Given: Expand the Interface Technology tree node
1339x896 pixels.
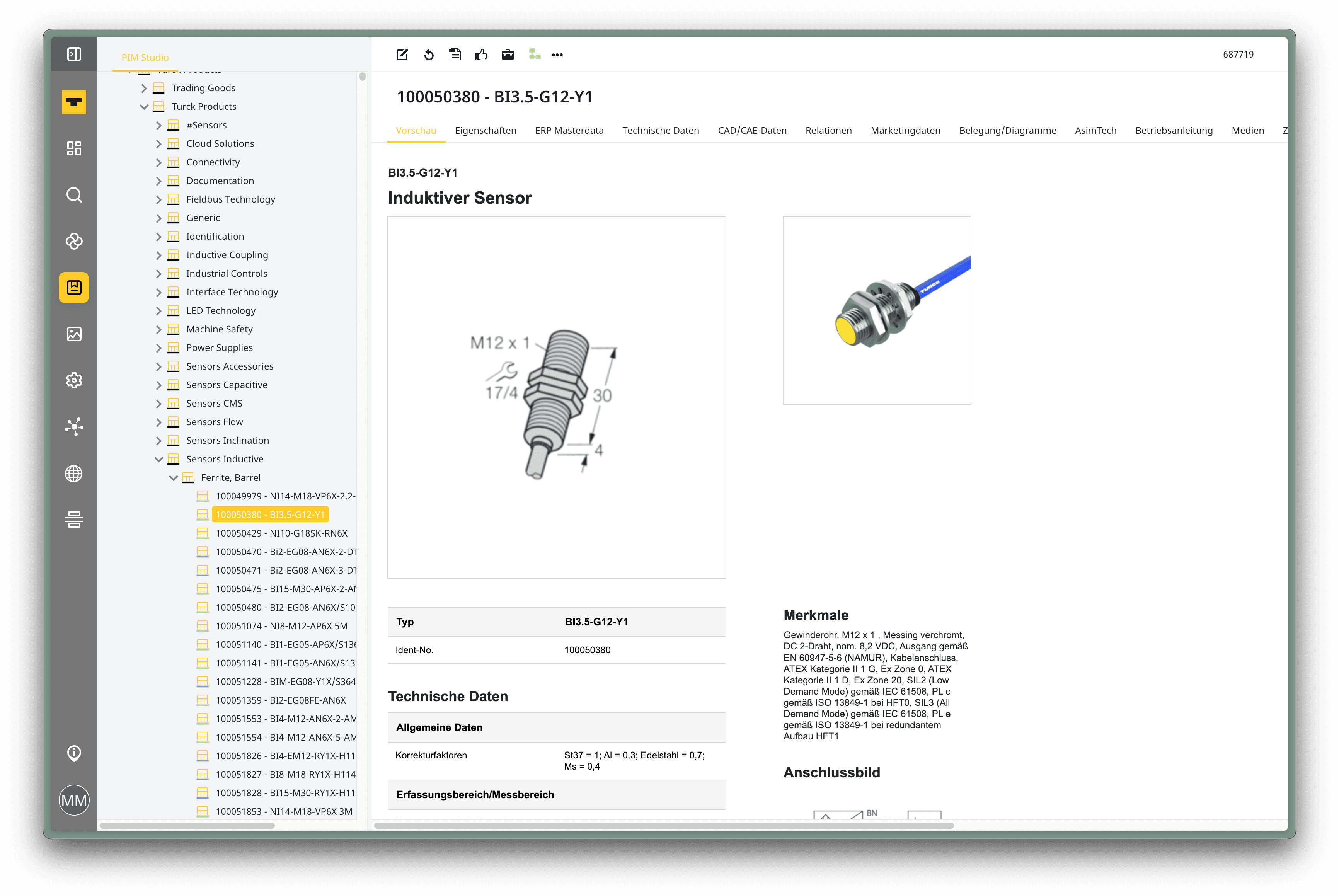Looking at the screenshot, I should pos(159,292).
